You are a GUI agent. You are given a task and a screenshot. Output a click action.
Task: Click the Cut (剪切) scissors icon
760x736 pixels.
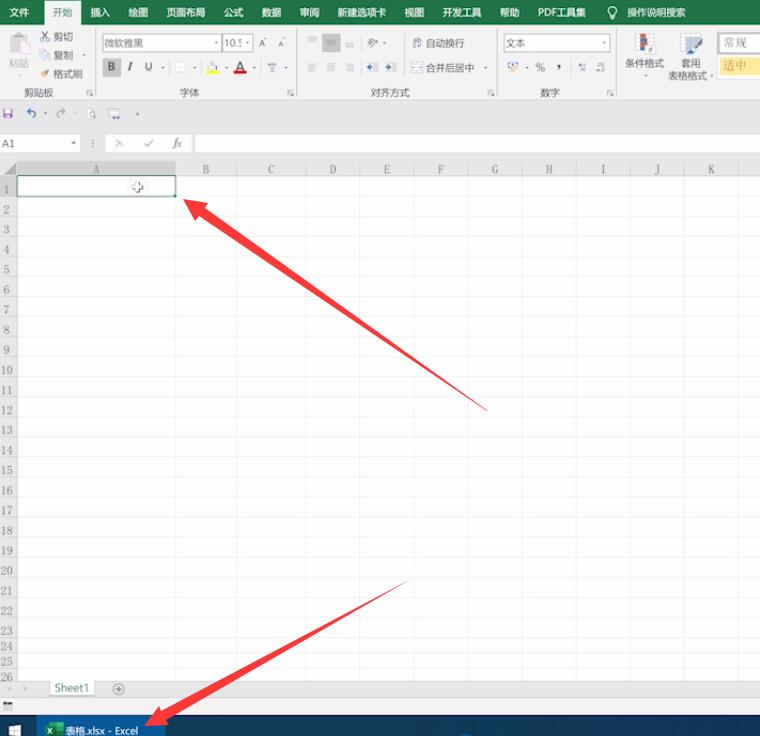45,36
